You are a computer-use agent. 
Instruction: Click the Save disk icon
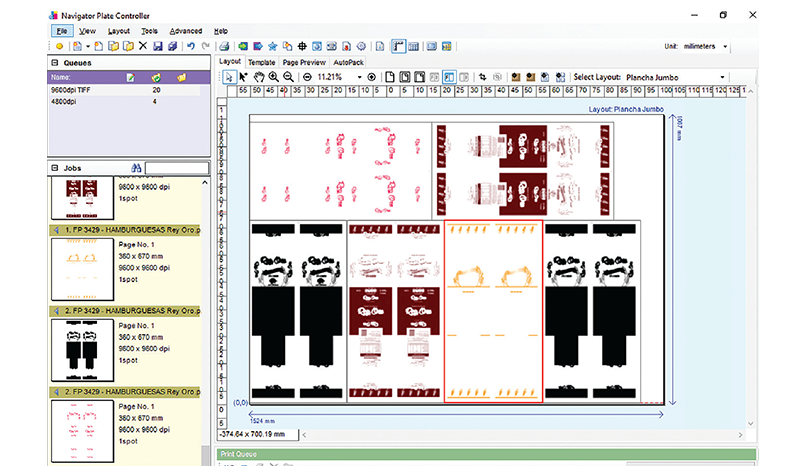point(158,46)
